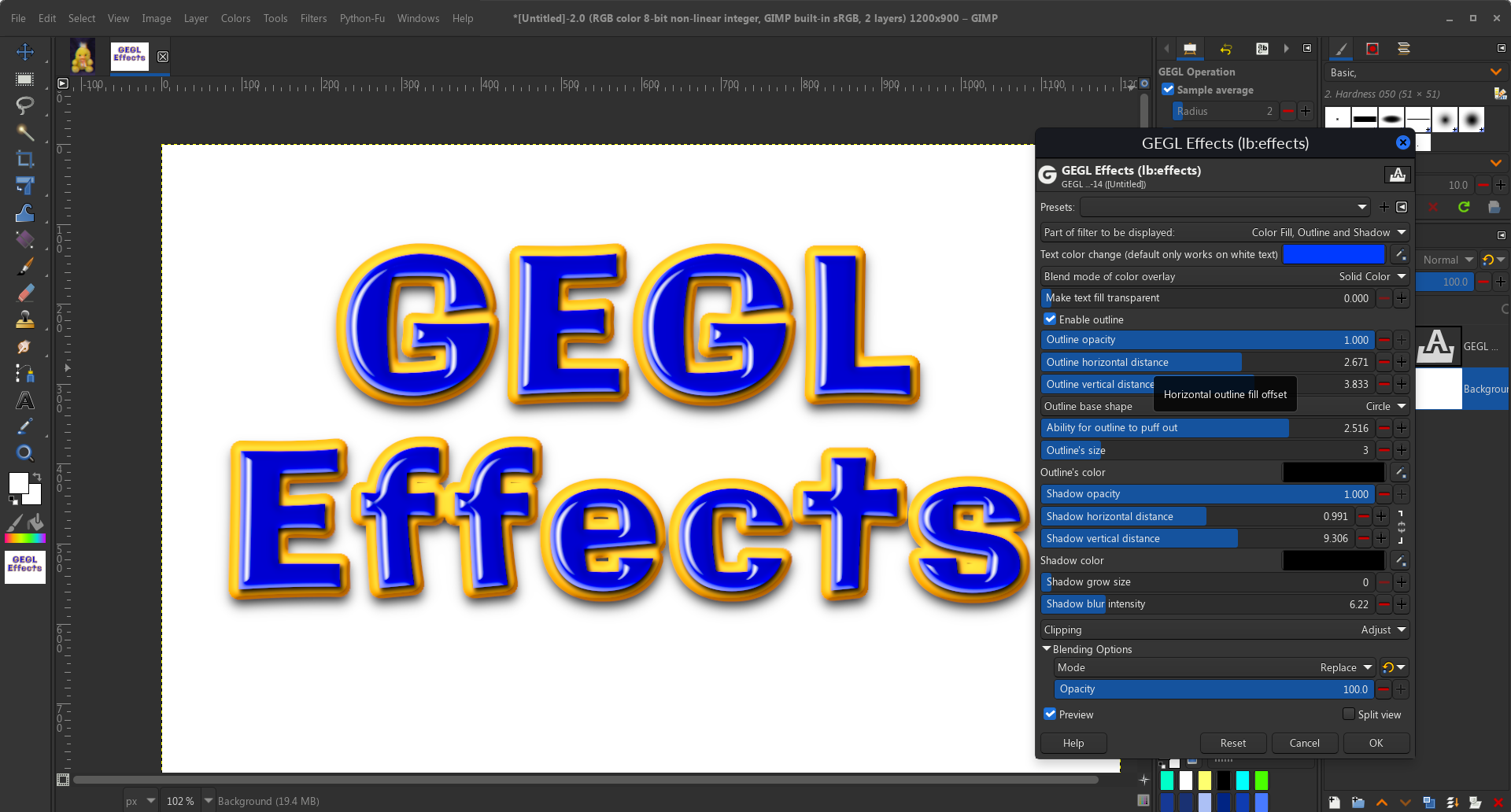1511x812 pixels.
Task: Select the Smudge tool
Action: (x=25, y=346)
